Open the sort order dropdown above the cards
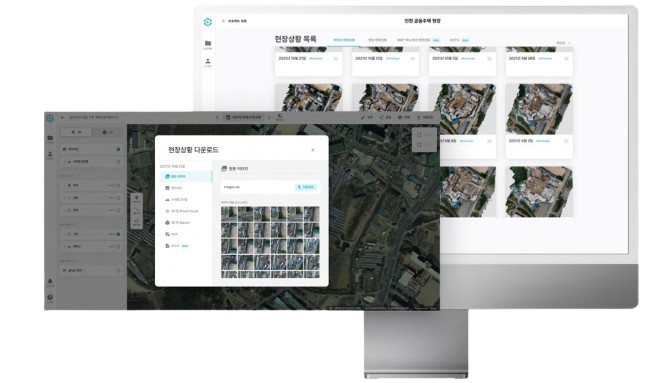 click(563, 43)
